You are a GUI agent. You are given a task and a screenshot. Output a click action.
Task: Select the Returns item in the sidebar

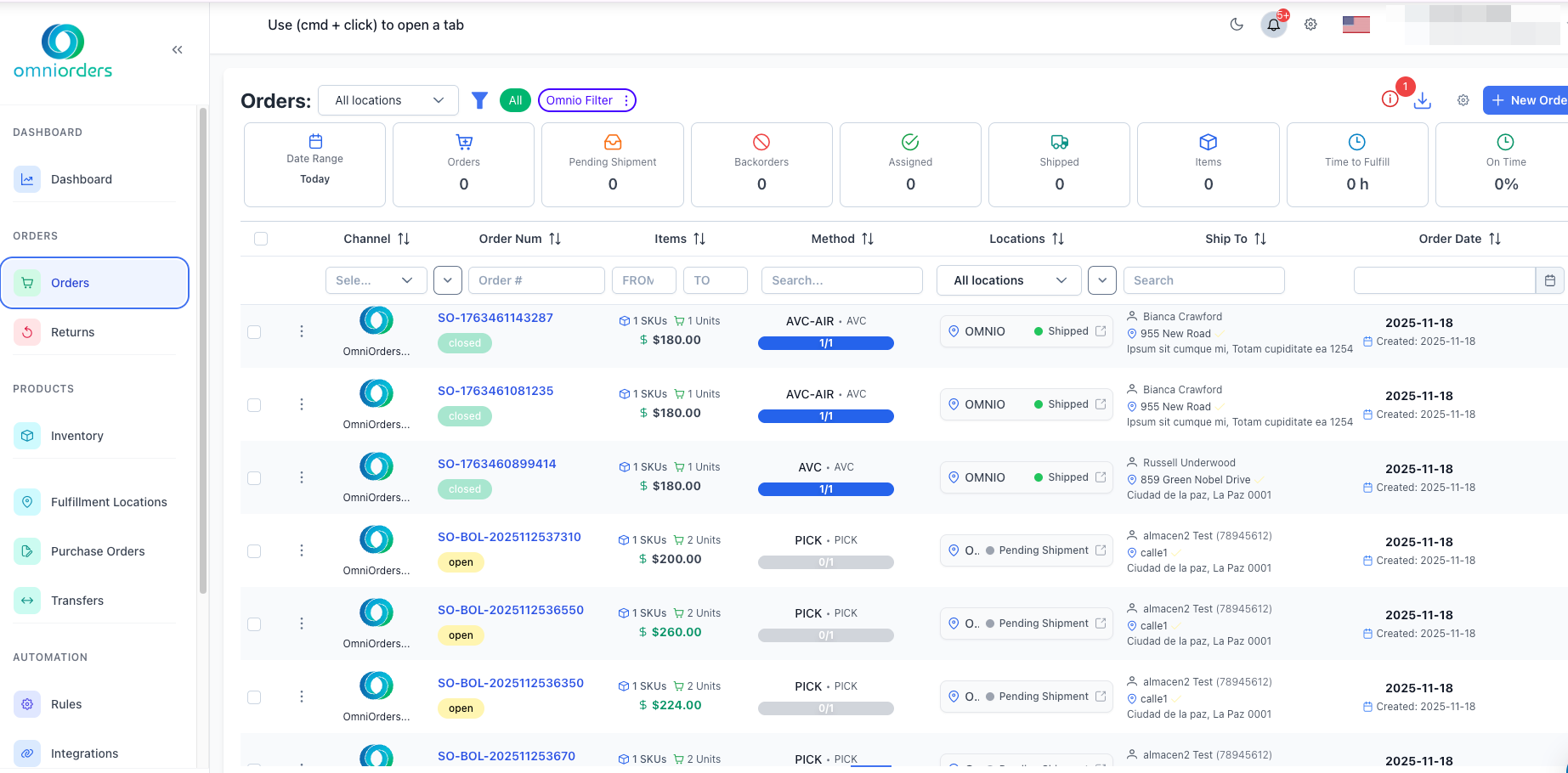click(x=73, y=332)
